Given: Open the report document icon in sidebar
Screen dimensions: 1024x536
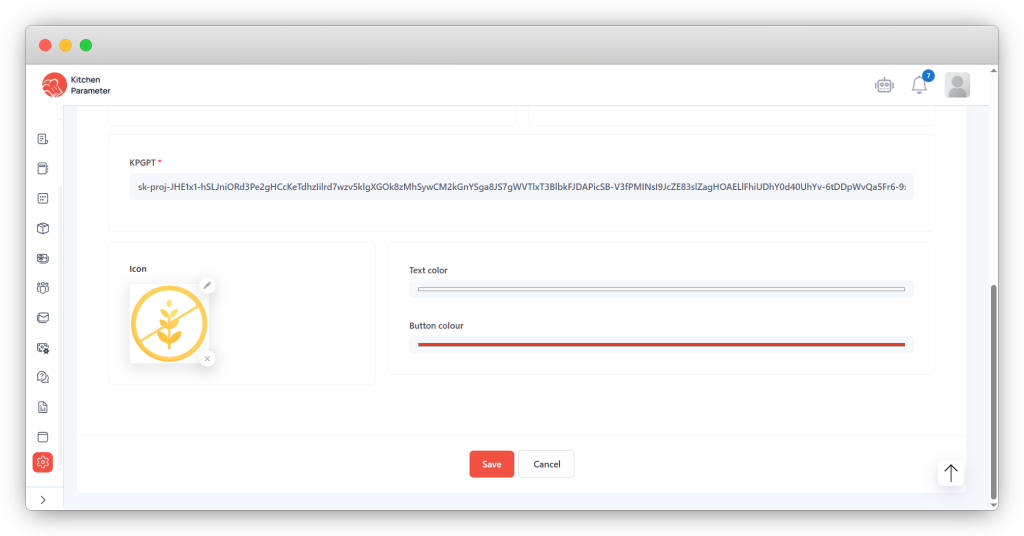Looking at the screenshot, I should pyautogui.click(x=43, y=407).
